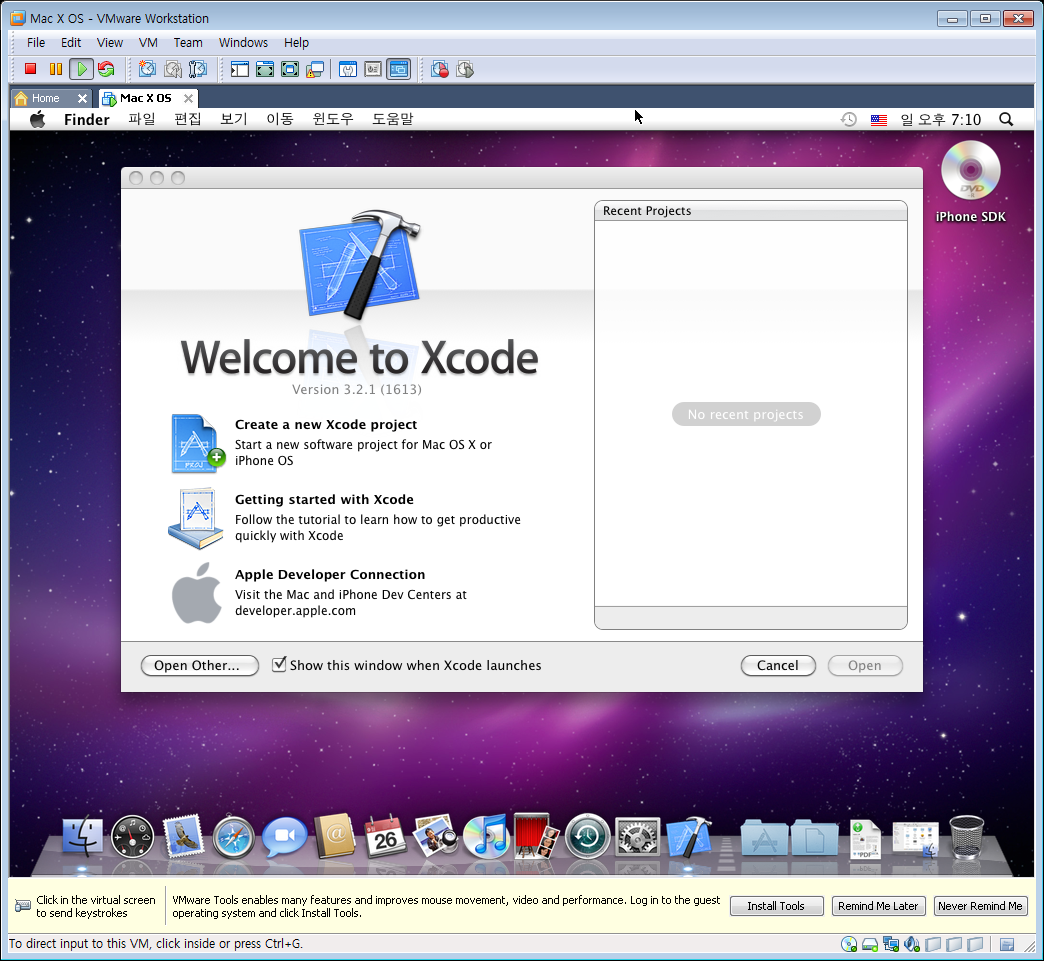The image size is (1044, 961).
Task: Reset the virtual machine from the toolbar
Action: [106, 69]
